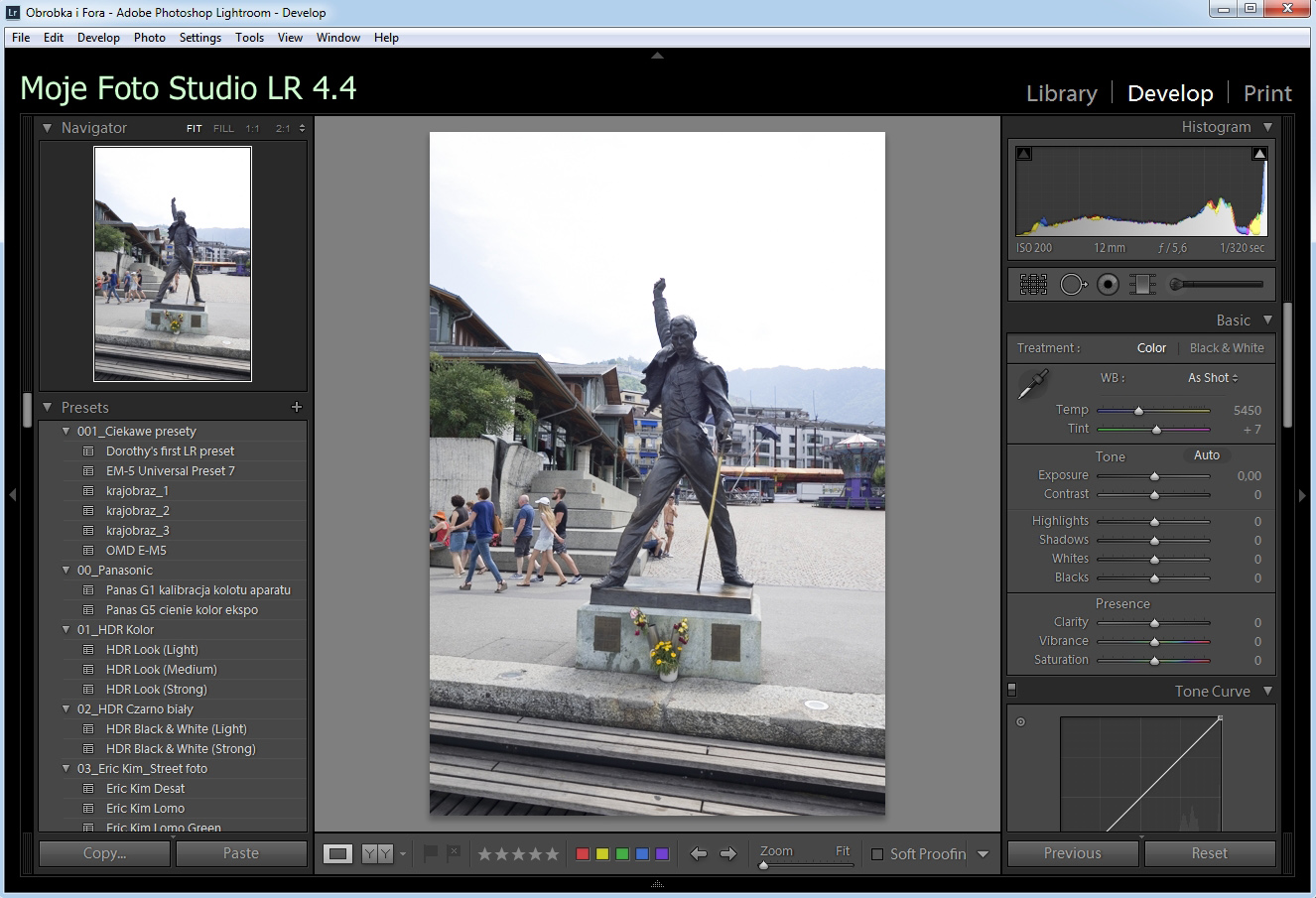Collapse the Tone Curve panel
Screen dimensions: 1316x898
[x=1267, y=691]
